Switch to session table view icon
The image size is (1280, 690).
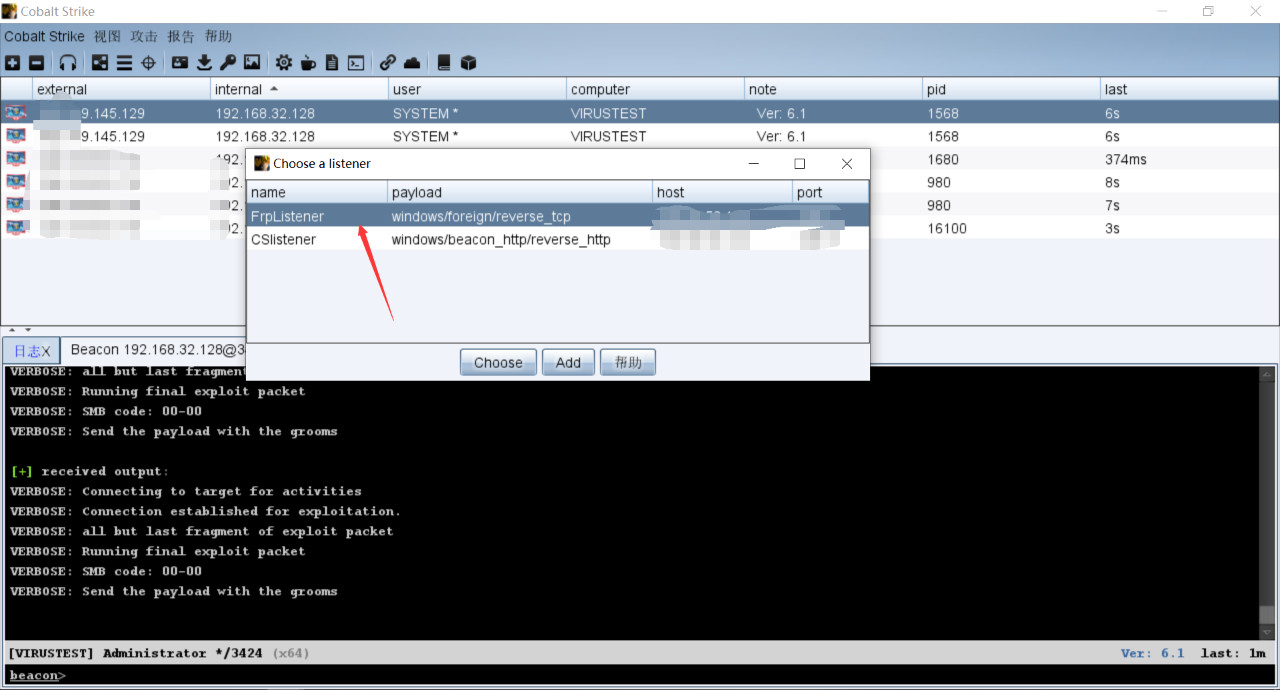click(x=124, y=62)
